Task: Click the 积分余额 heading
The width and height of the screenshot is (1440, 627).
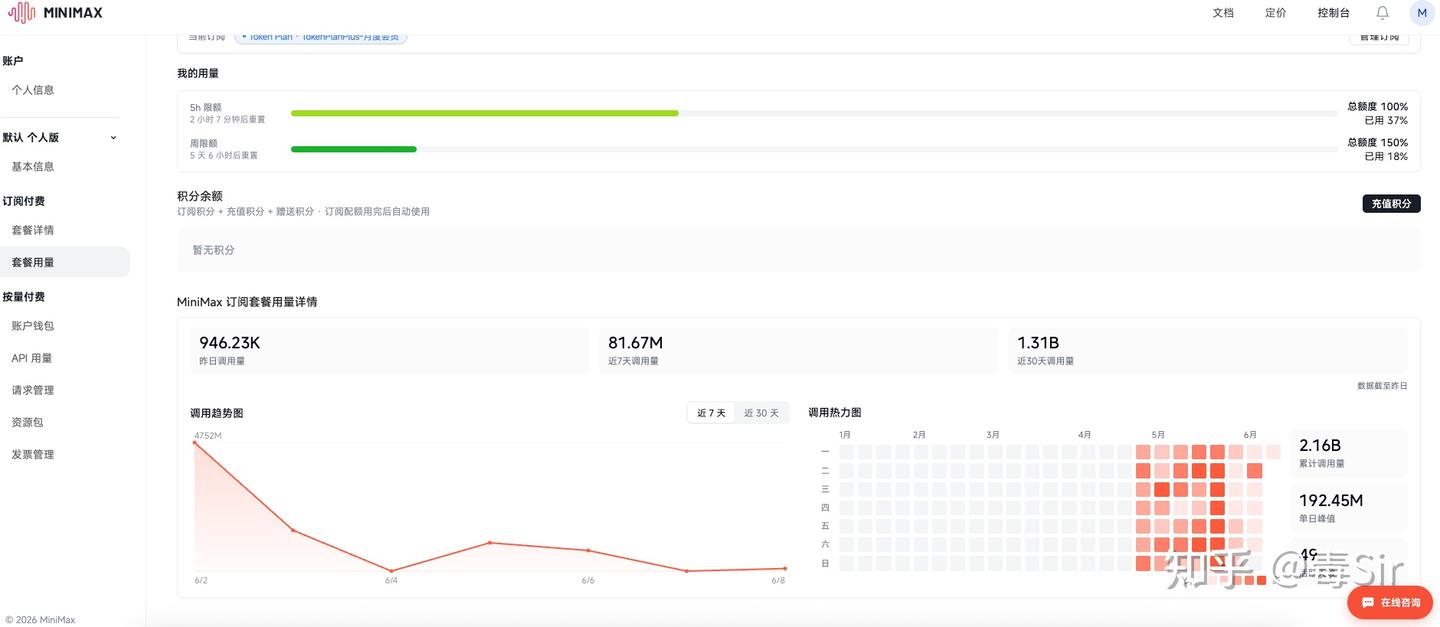Action: tap(200, 196)
